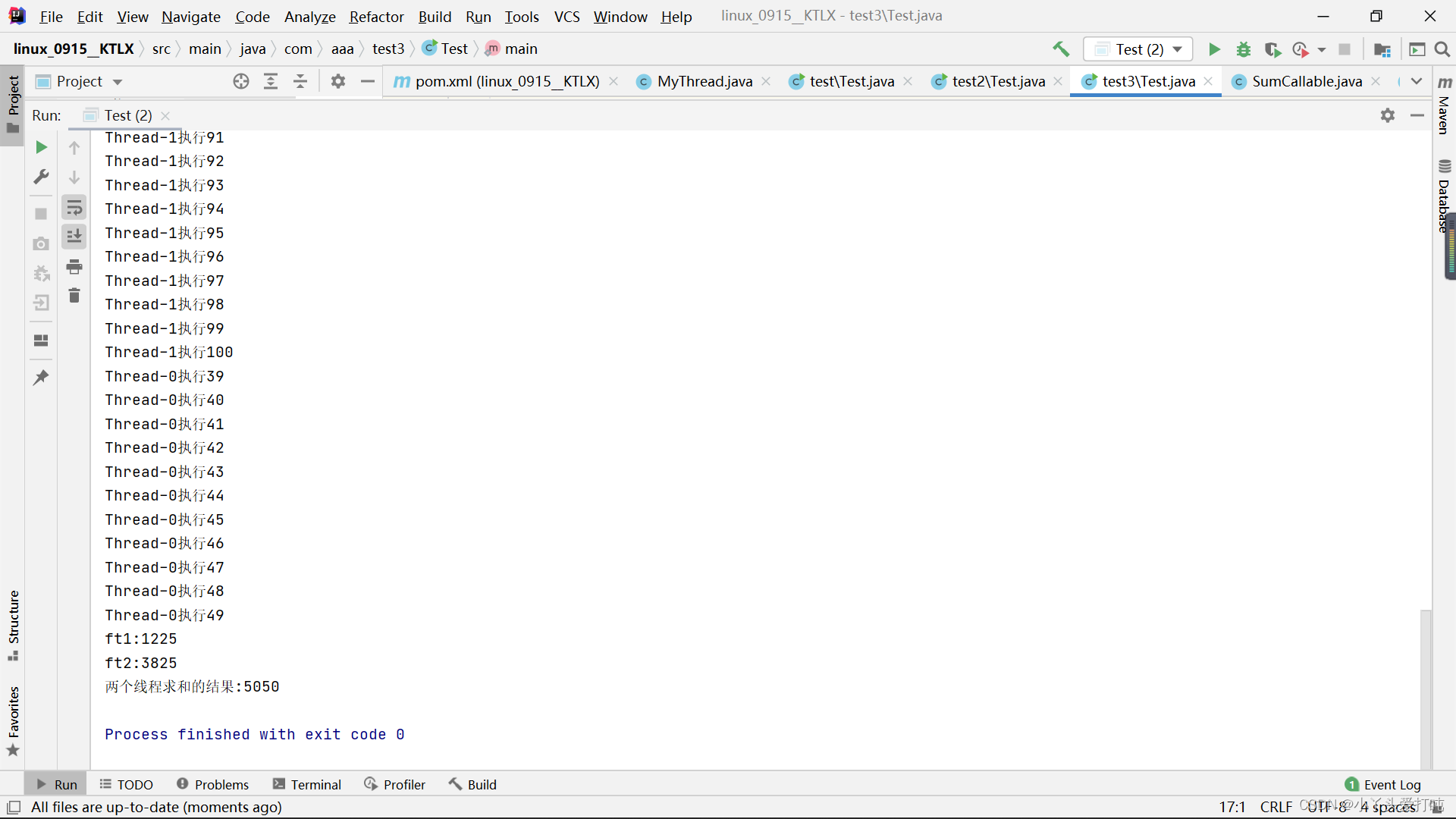Open the Event Log
This screenshot has height=819, width=1456.
[1382, 784]
